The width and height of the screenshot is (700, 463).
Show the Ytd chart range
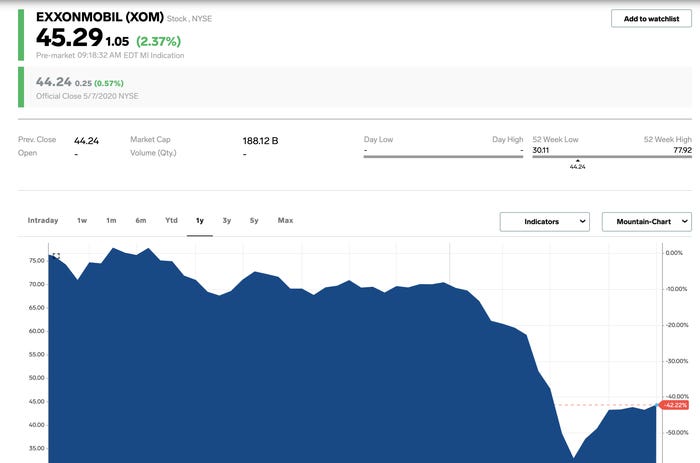click(171, 221)
